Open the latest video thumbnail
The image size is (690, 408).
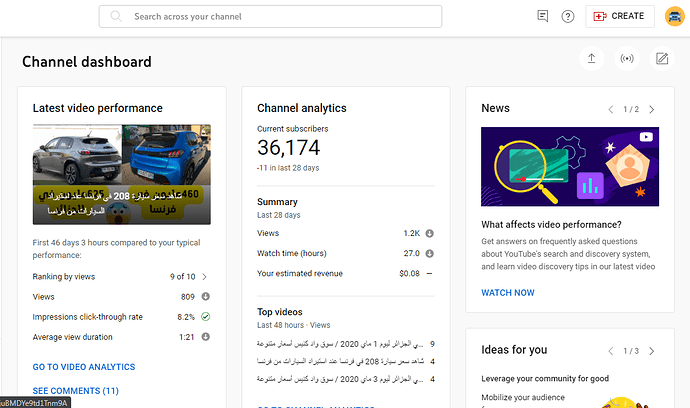tap(121, 174)
